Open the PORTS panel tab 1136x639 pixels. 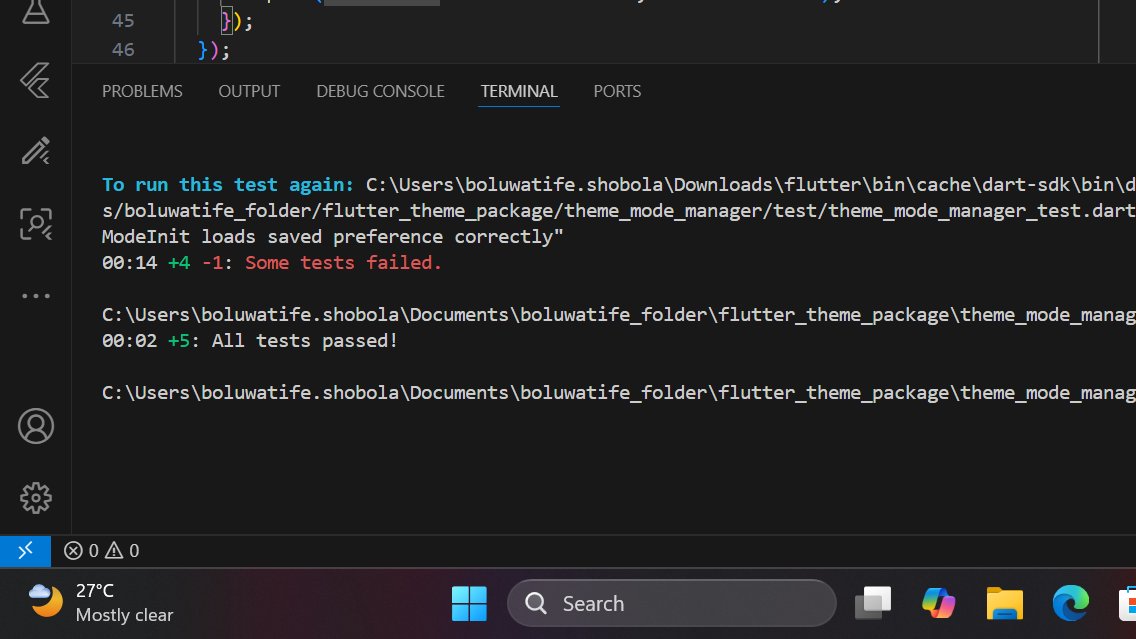[617, 91]
